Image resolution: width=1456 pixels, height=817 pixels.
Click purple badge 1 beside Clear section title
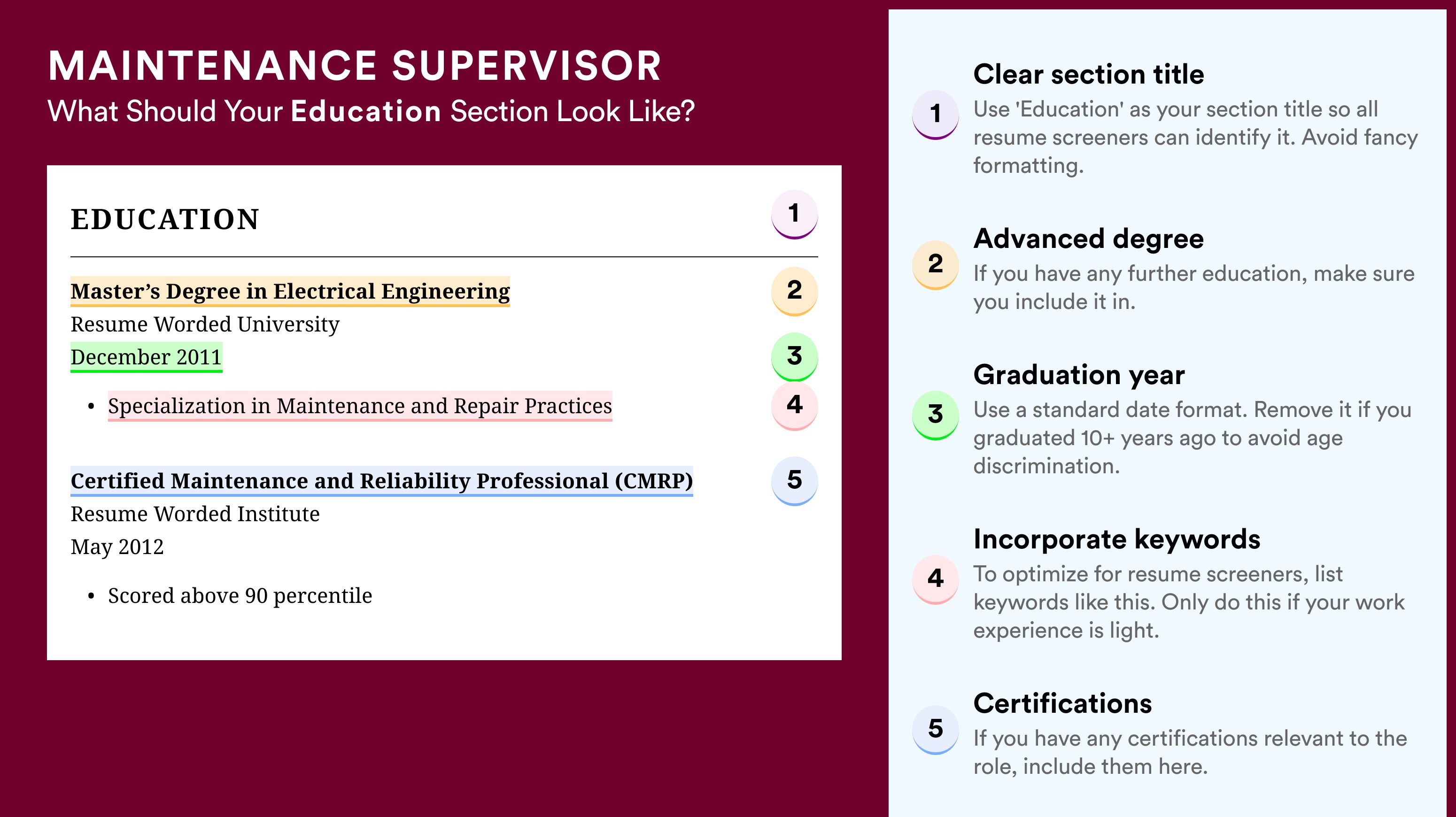point(936,114)
